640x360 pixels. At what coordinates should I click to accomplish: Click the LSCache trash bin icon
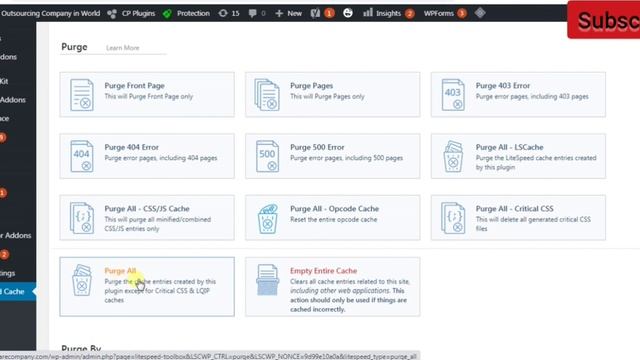453,156
